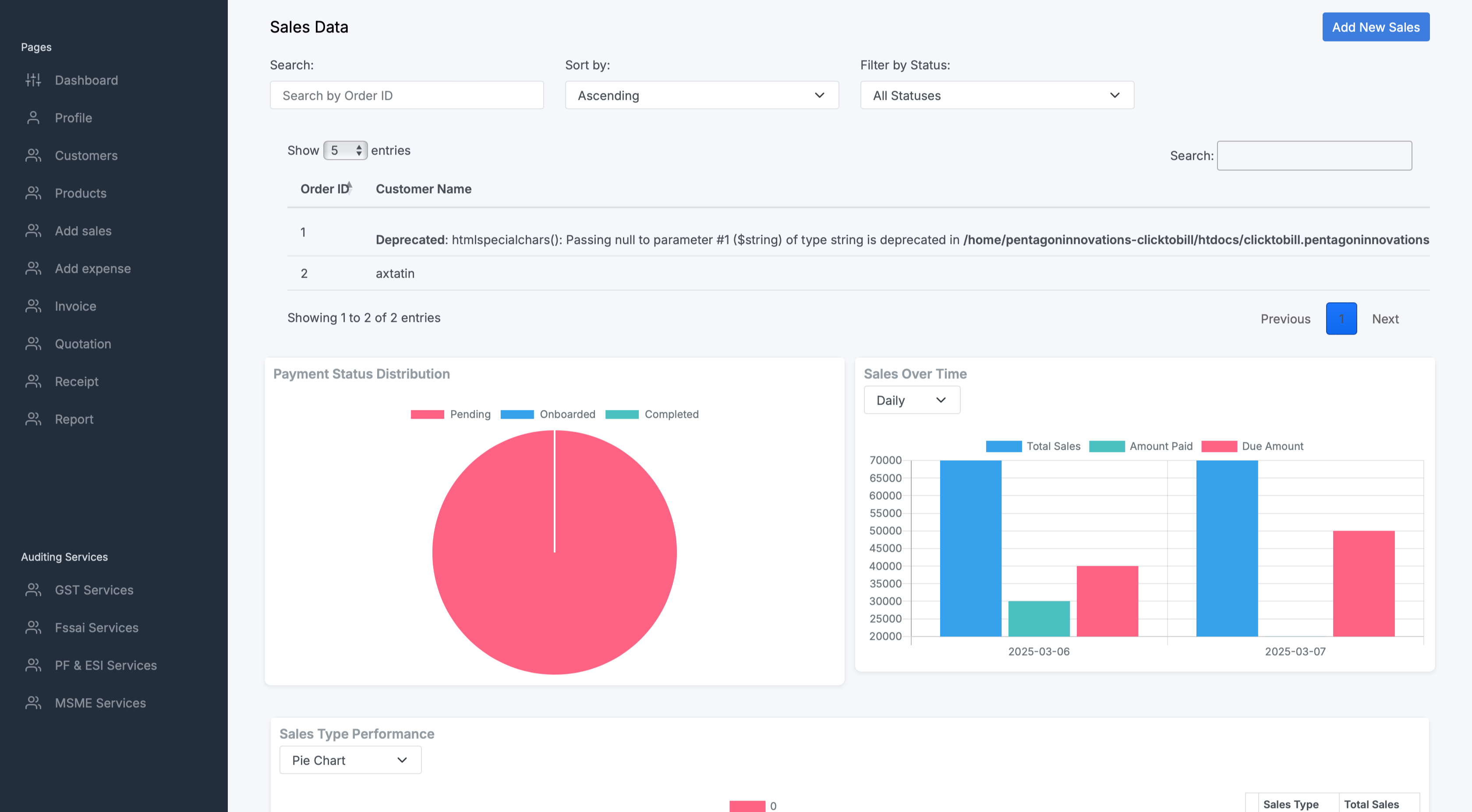Select page 1 in pagination
This screenshot has width=1472, height=812.
point(1341,318)
